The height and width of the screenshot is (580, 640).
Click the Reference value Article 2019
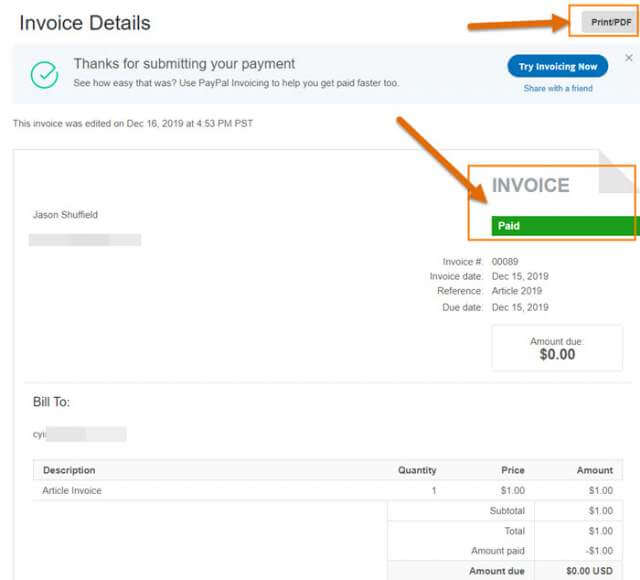coord(517,291)
